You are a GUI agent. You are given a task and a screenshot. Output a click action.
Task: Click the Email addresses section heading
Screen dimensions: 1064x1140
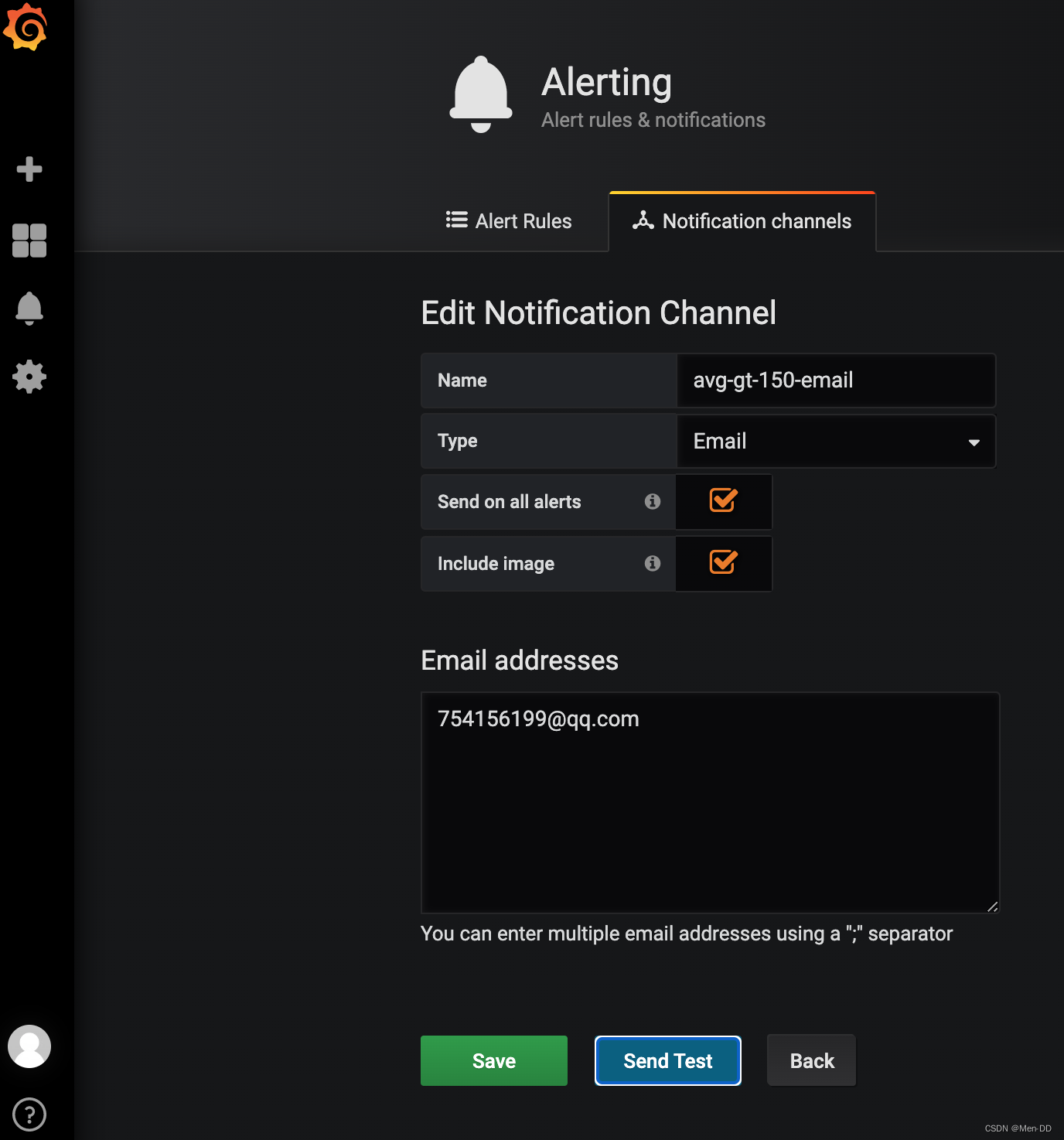point(520,660)
